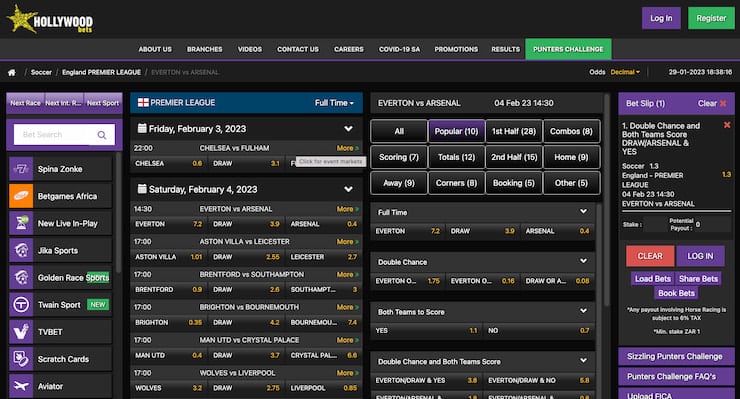Click the calendar icon for Saturday, February 4
Screen dimensions: 740x399
click(142, 189)
